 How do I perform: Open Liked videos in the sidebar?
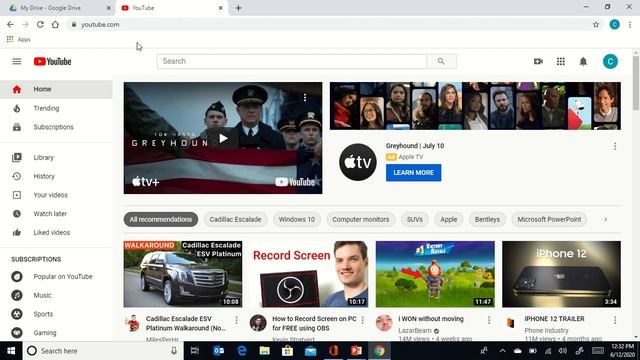coord(56,232)
